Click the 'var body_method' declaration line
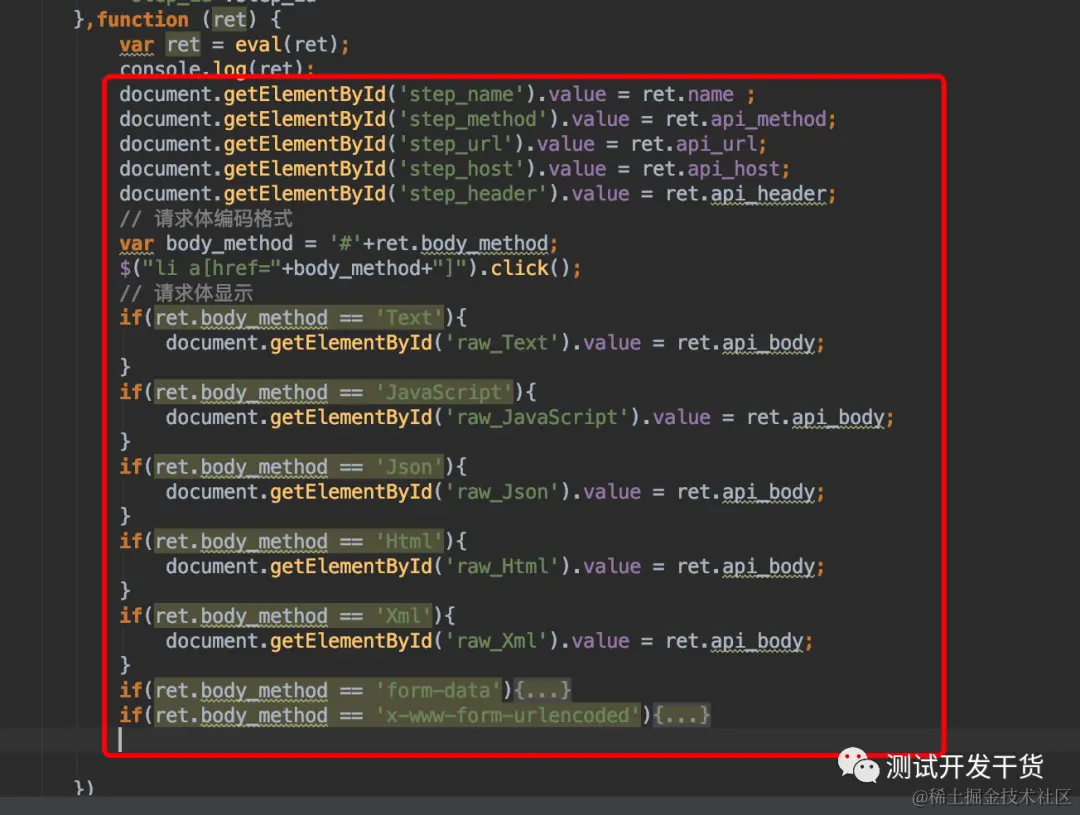The image size is (1080, 815). click(338, 243)
